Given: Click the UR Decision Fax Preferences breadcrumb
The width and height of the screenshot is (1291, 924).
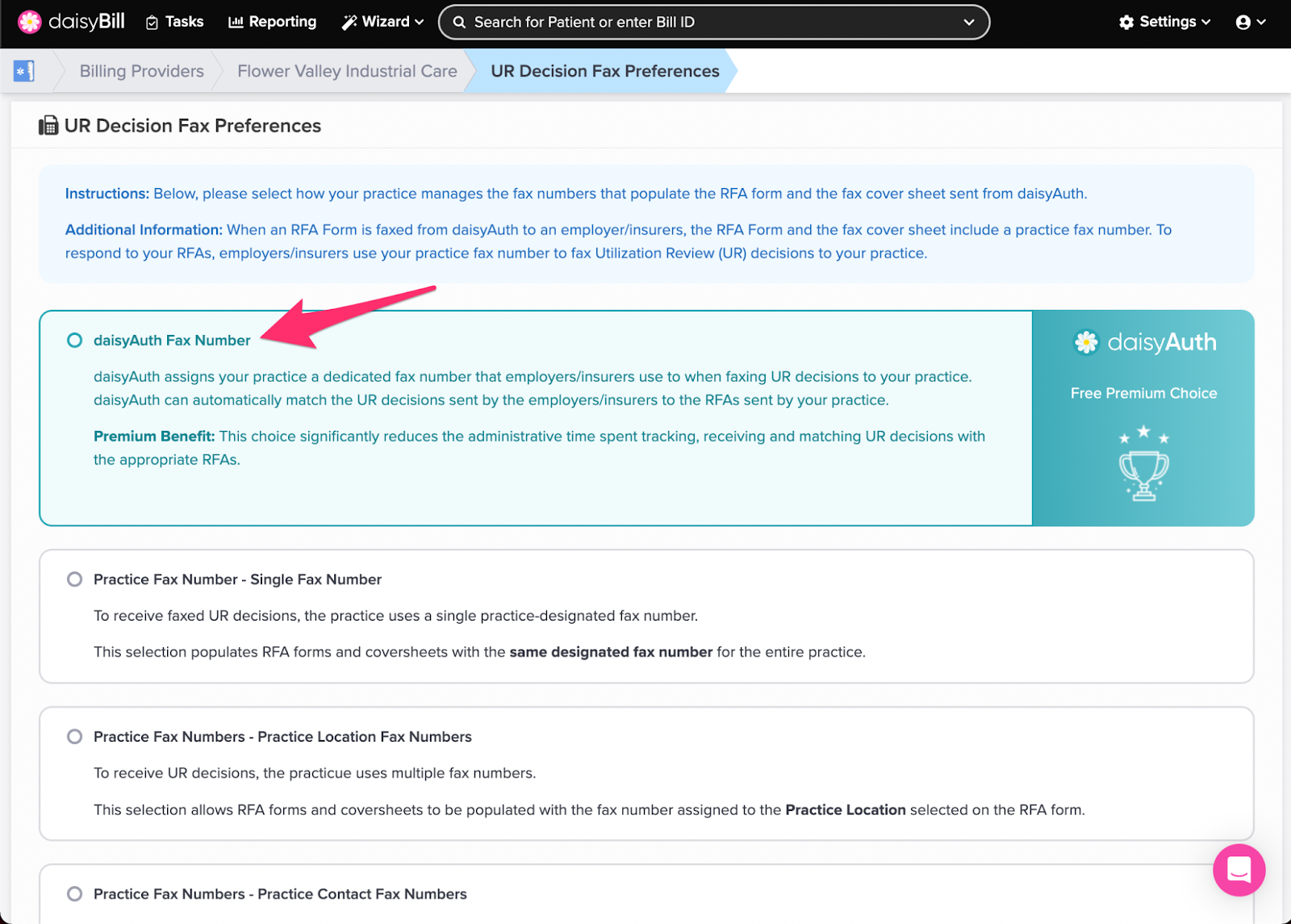Looking at the screenshot, I should [x=604, y=71].
